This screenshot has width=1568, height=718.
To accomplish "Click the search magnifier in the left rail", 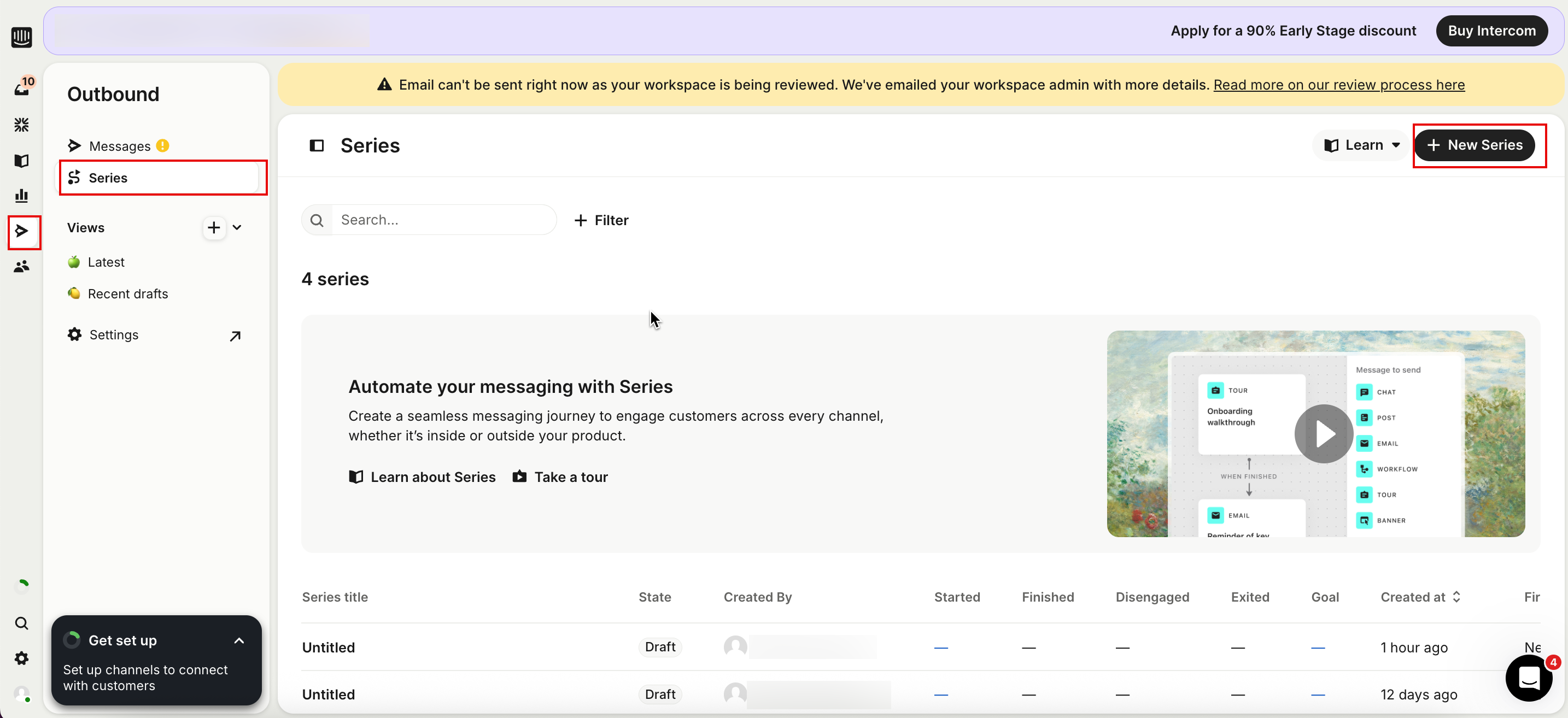I will pyautogui.click(x=22, y=623).
